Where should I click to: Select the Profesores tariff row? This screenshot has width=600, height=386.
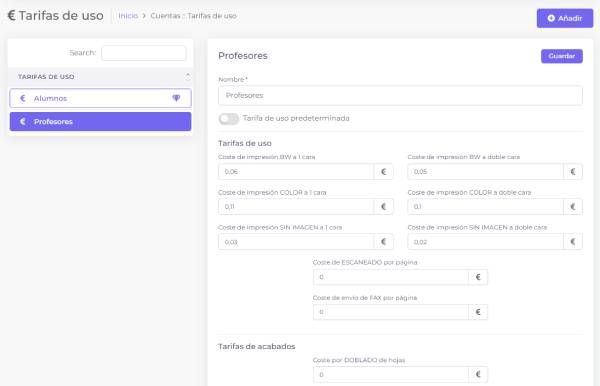(100, 122)
